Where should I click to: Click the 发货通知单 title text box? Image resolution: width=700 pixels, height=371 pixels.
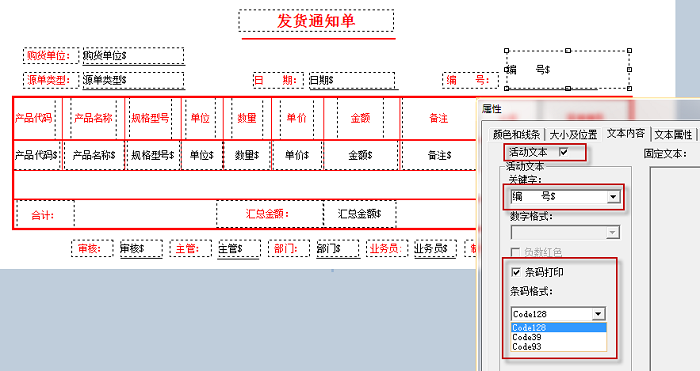tap(316, 21)
